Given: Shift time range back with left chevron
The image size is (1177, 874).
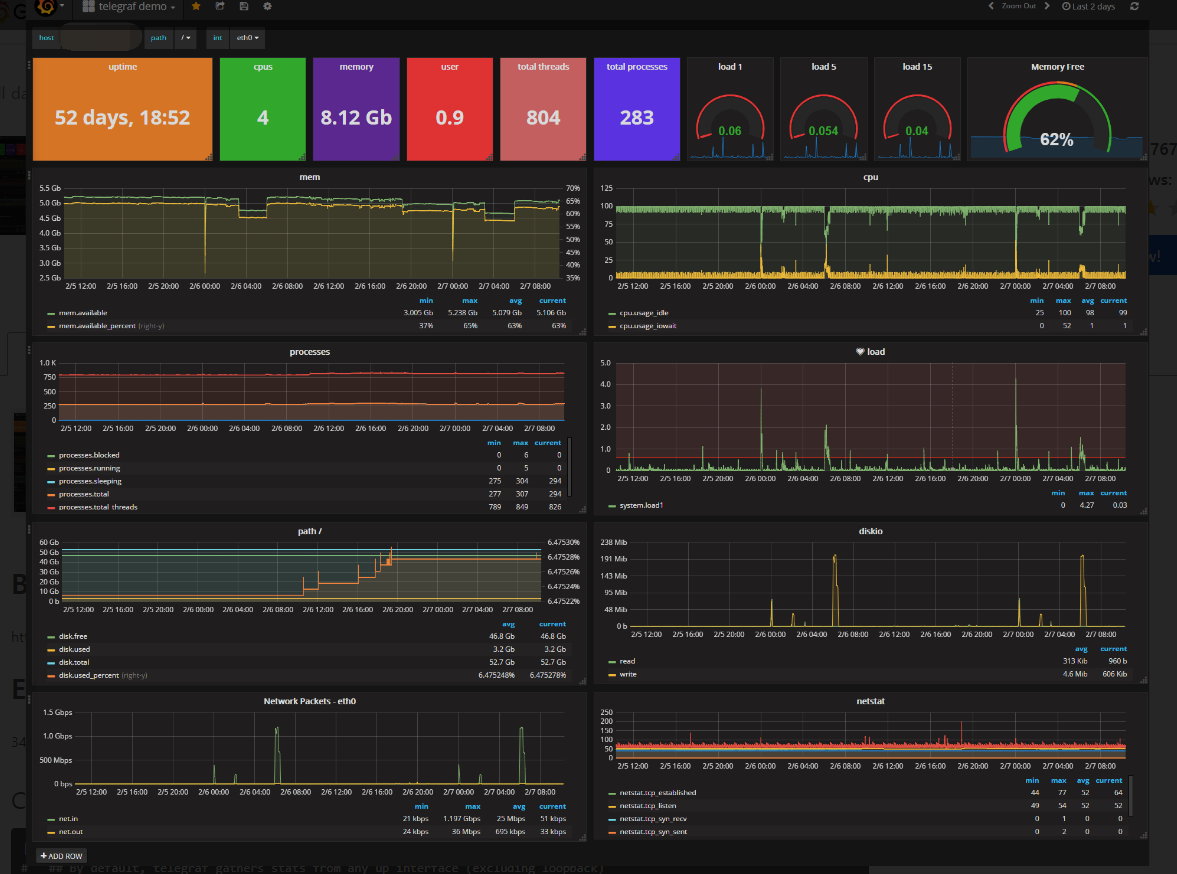Looking at the screenshot, I should [991, 6].
